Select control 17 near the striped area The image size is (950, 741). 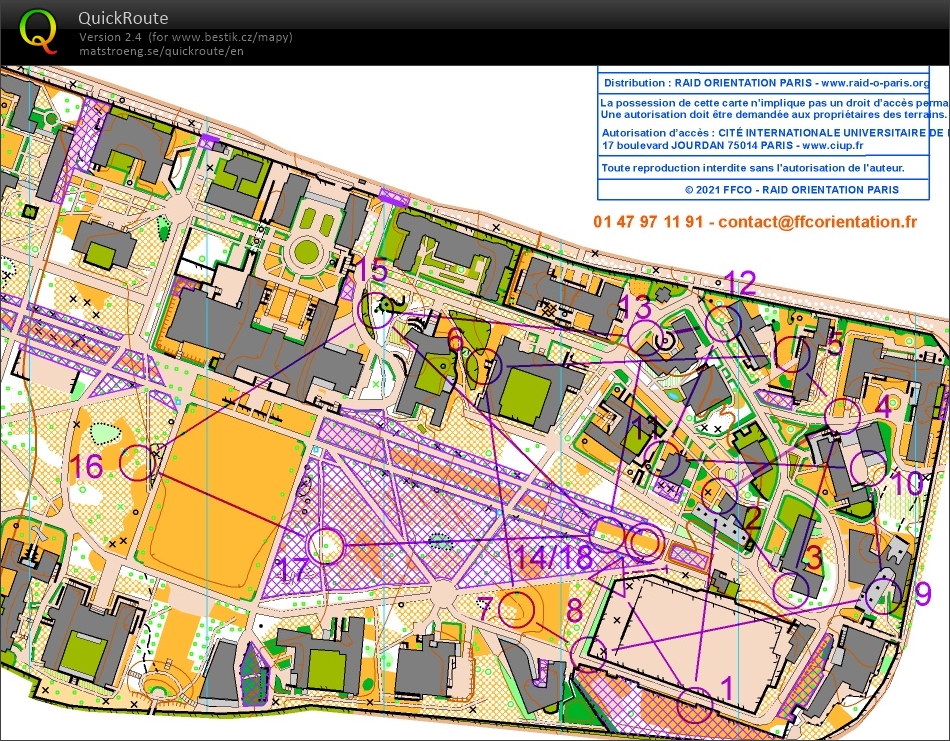pos(325,545)
